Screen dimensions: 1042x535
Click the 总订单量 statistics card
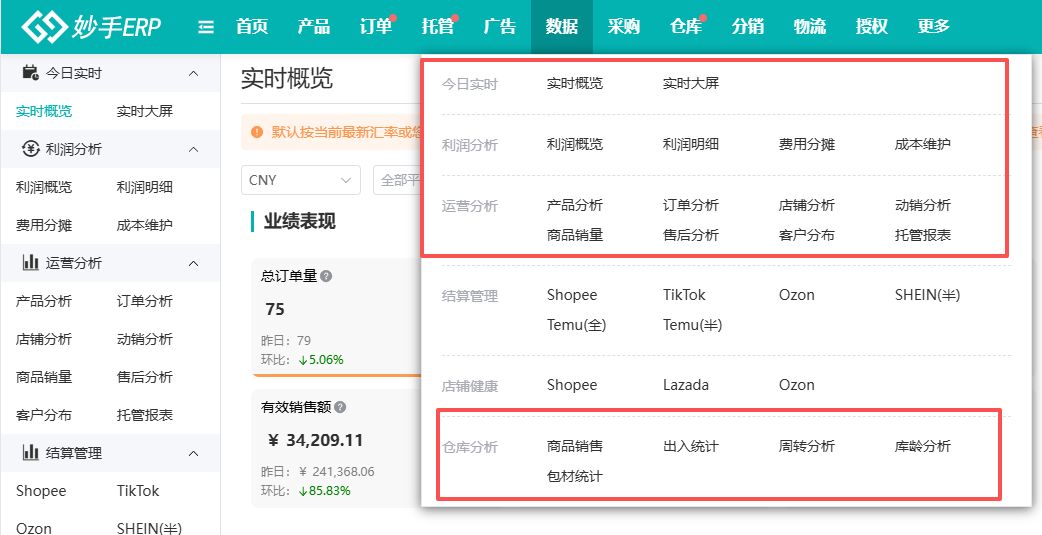[x=330, y=315]
